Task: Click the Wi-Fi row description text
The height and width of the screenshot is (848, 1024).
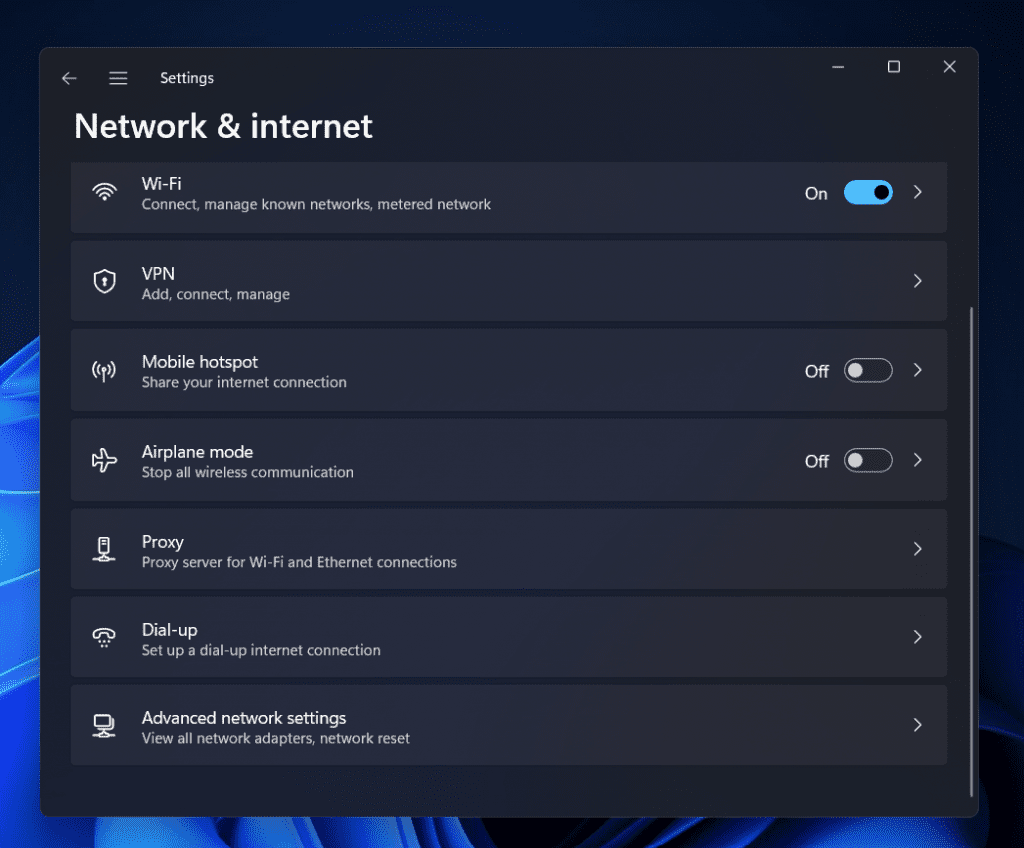Action: pos(316,204)
